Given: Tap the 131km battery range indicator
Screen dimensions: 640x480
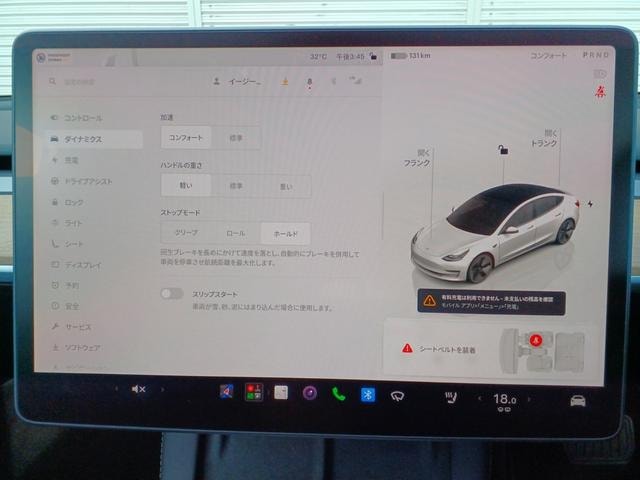Looking at the screenshot, I should click(411, 56).
